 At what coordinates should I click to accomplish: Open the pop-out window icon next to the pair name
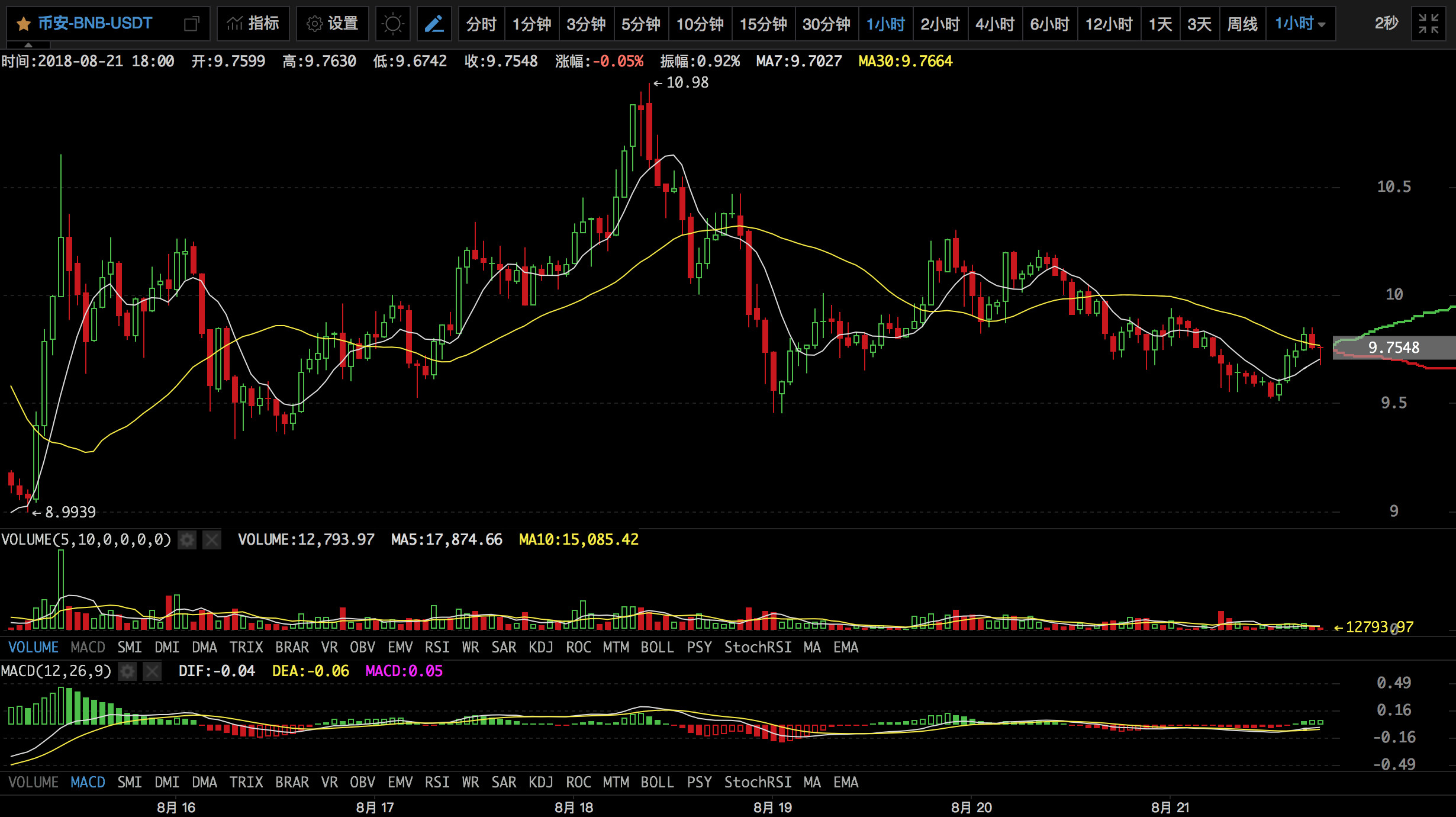(191, 24)
